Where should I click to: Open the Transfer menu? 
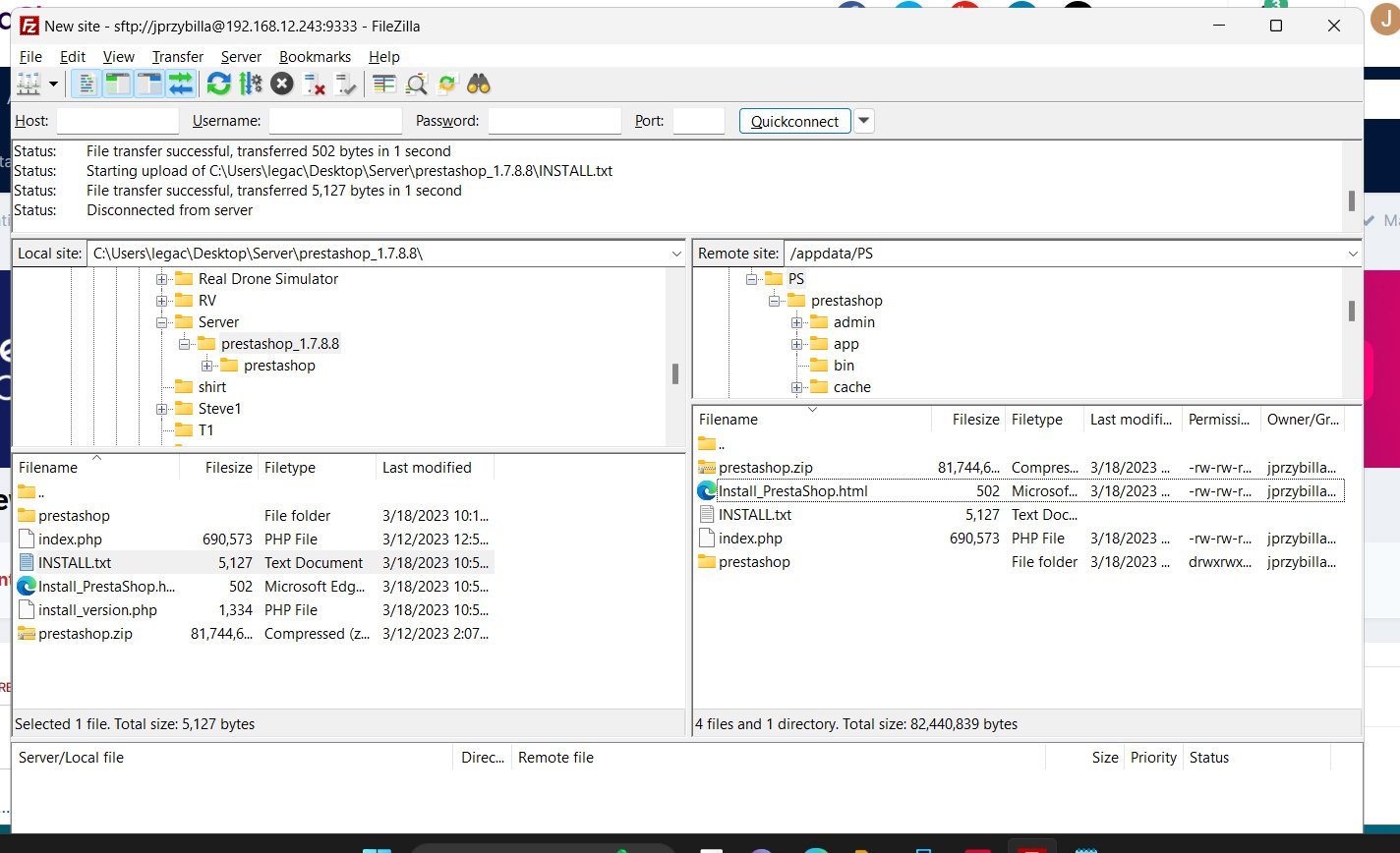click(x=177, y=57)
